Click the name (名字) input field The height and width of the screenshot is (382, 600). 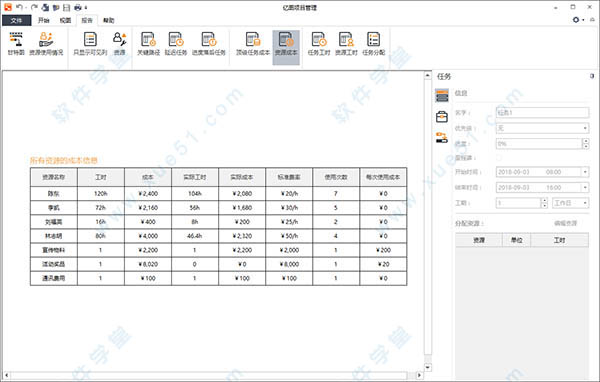[x=542, y=113]
